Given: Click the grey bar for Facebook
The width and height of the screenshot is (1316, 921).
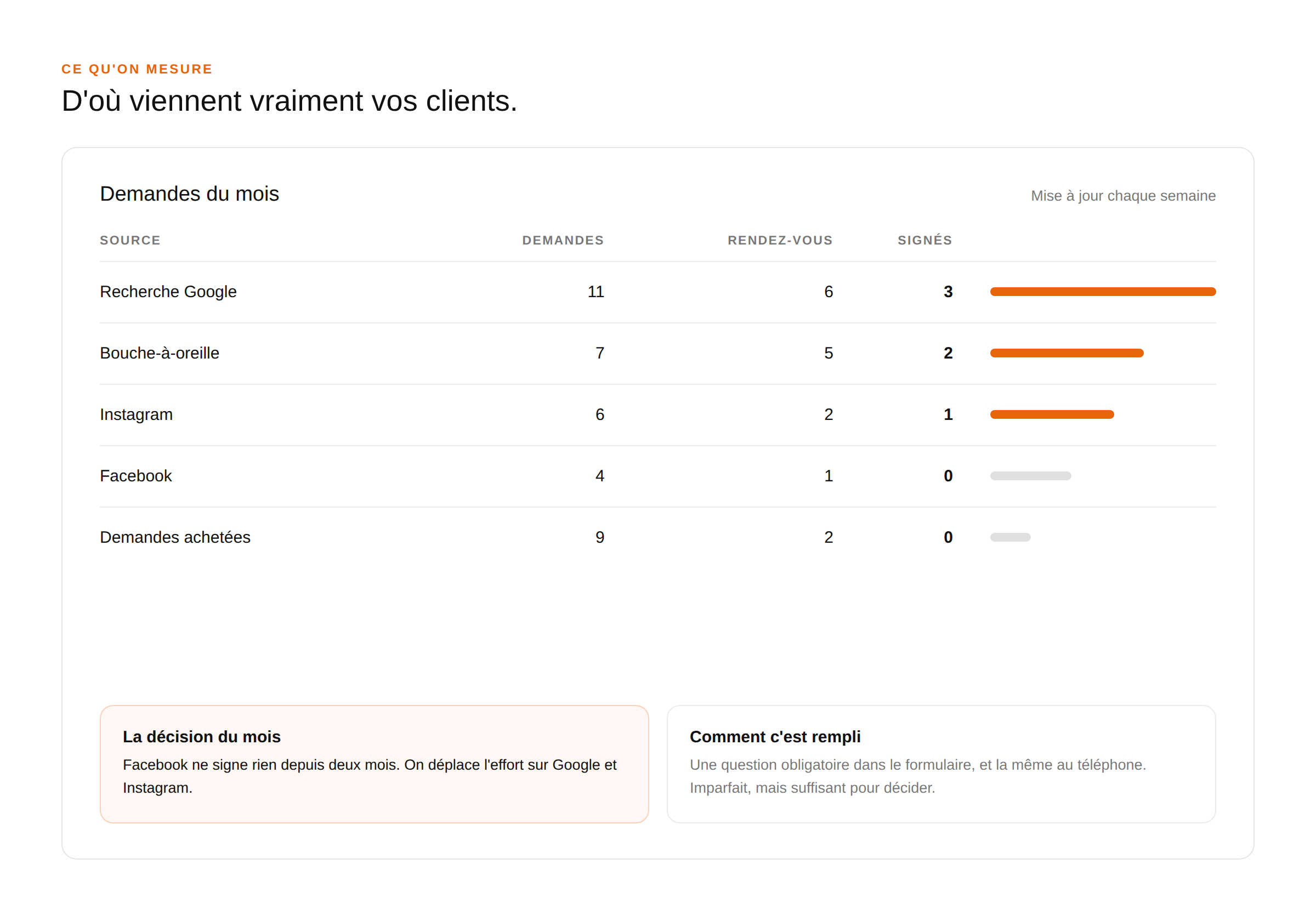Looking at the screenshot, I should click(x=1030, y=476).
